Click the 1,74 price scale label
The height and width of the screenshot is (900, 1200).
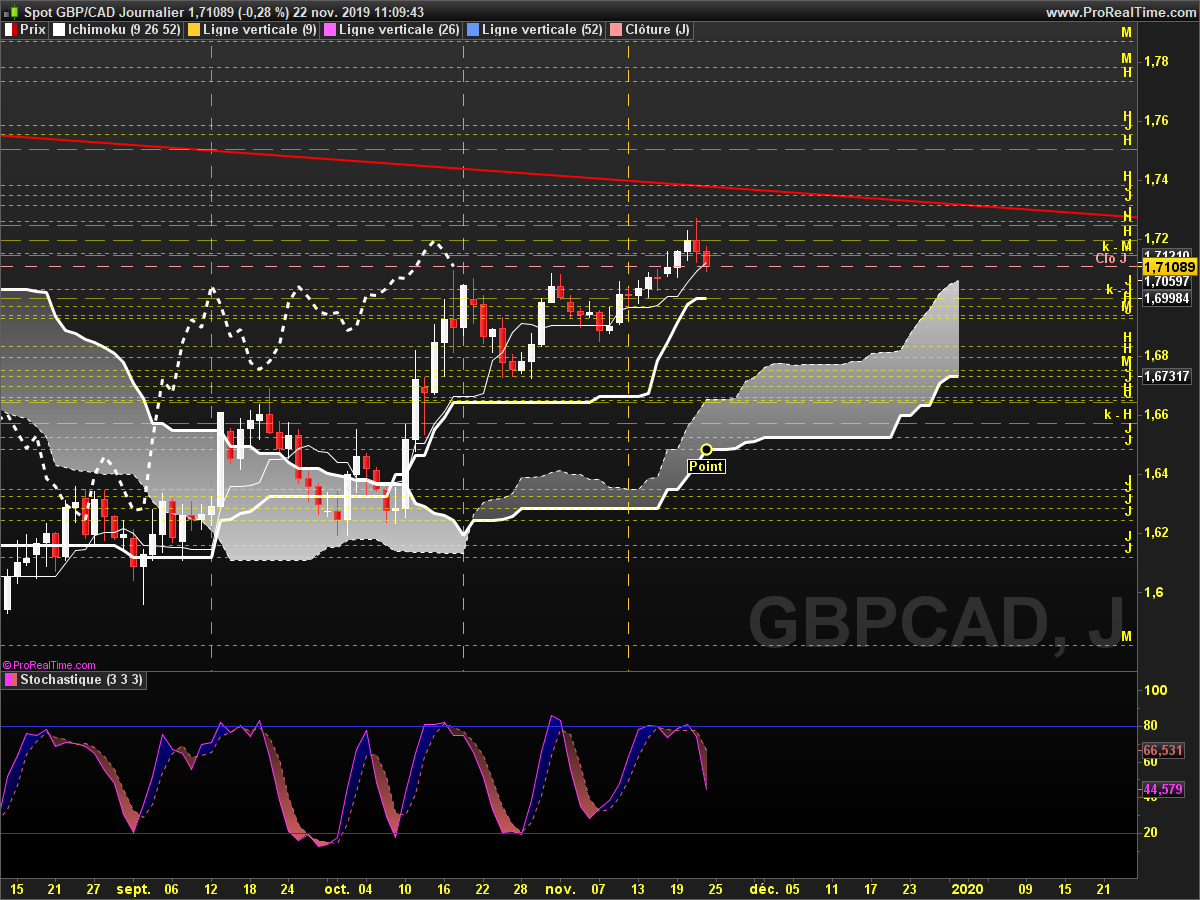tap(1155, 179)
